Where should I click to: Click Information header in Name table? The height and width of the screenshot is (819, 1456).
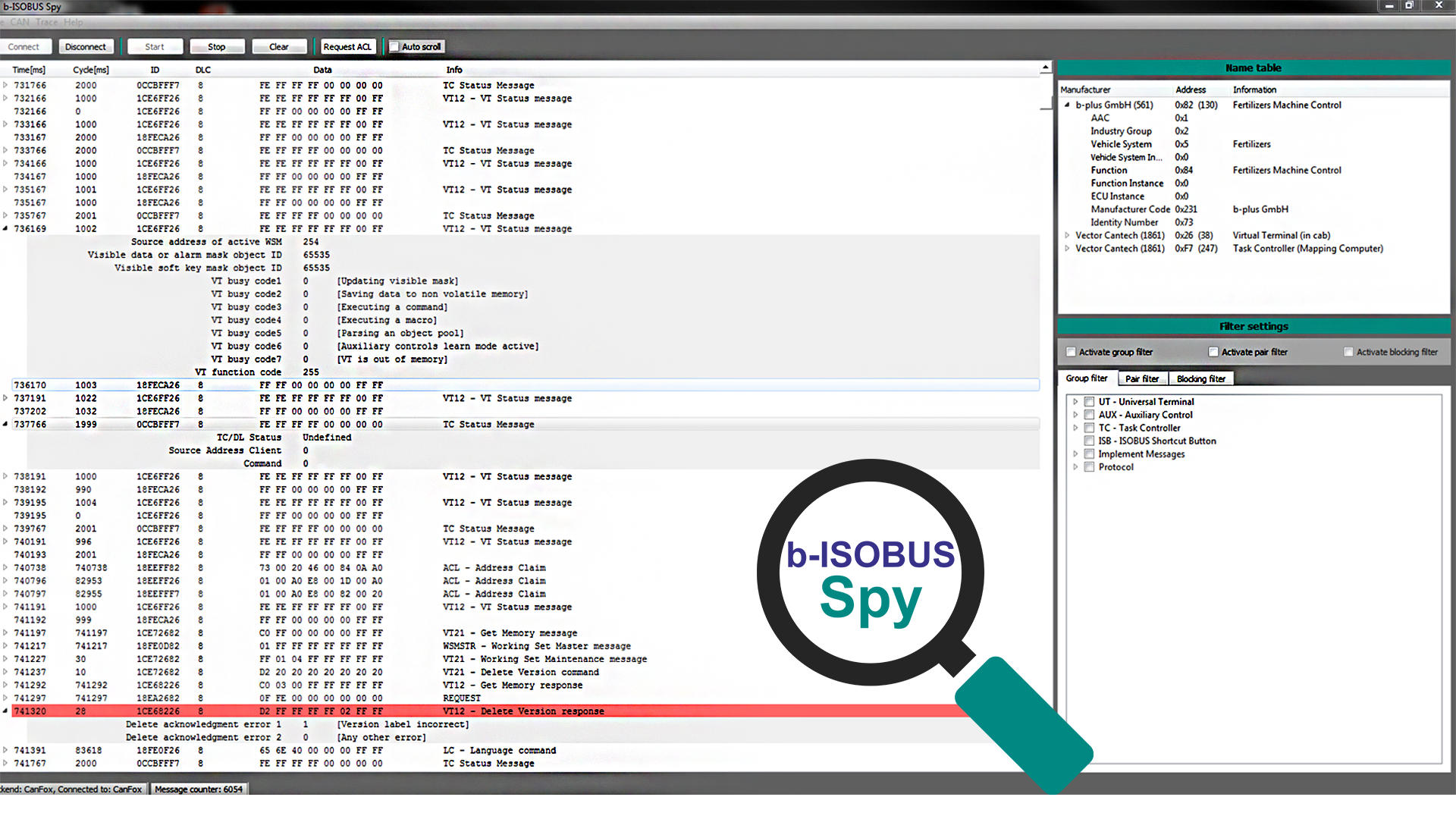(1254, 89)
